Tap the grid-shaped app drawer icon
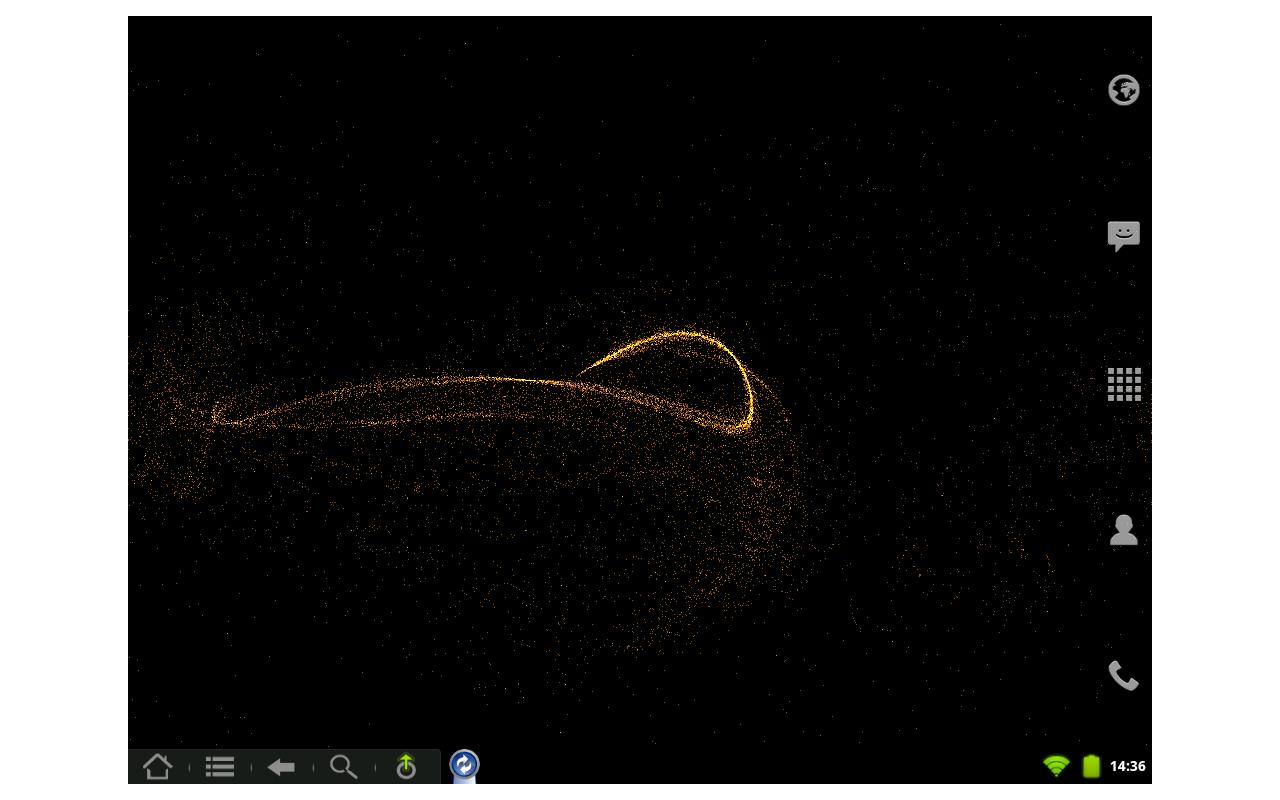The width and height of the screenshot is (1280, 800). 1123,384
